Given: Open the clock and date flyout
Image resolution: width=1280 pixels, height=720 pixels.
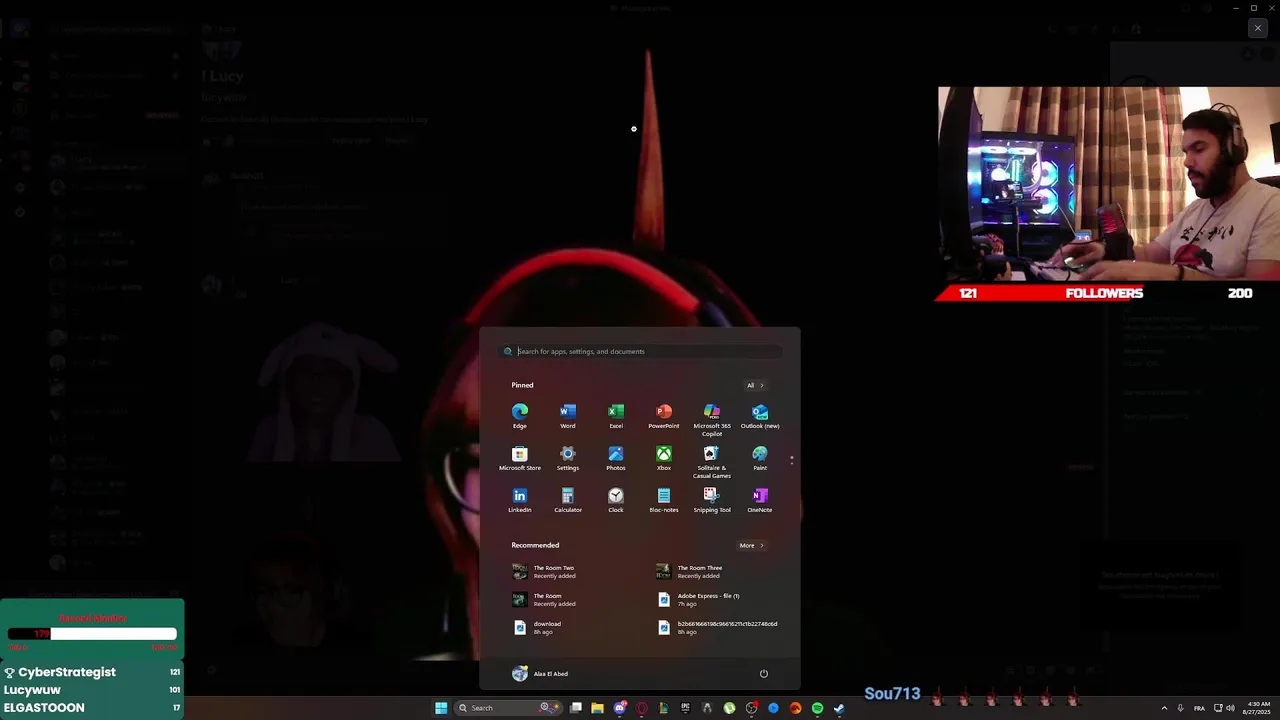Looking at the screenshot, I should click(1258, 708).
